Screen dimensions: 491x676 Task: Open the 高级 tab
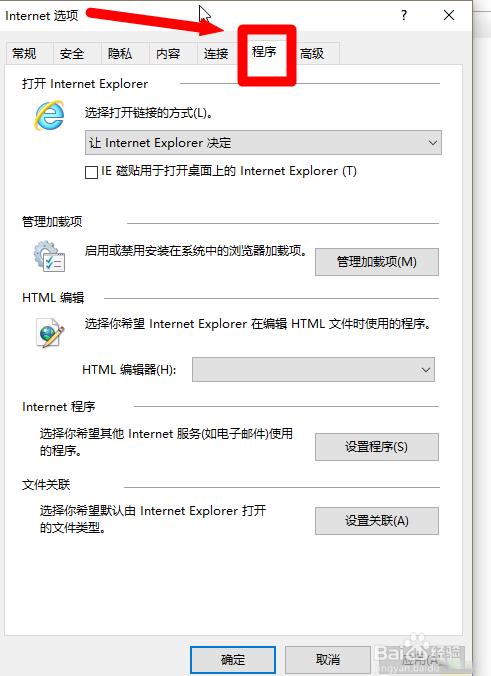coord(312,53)
